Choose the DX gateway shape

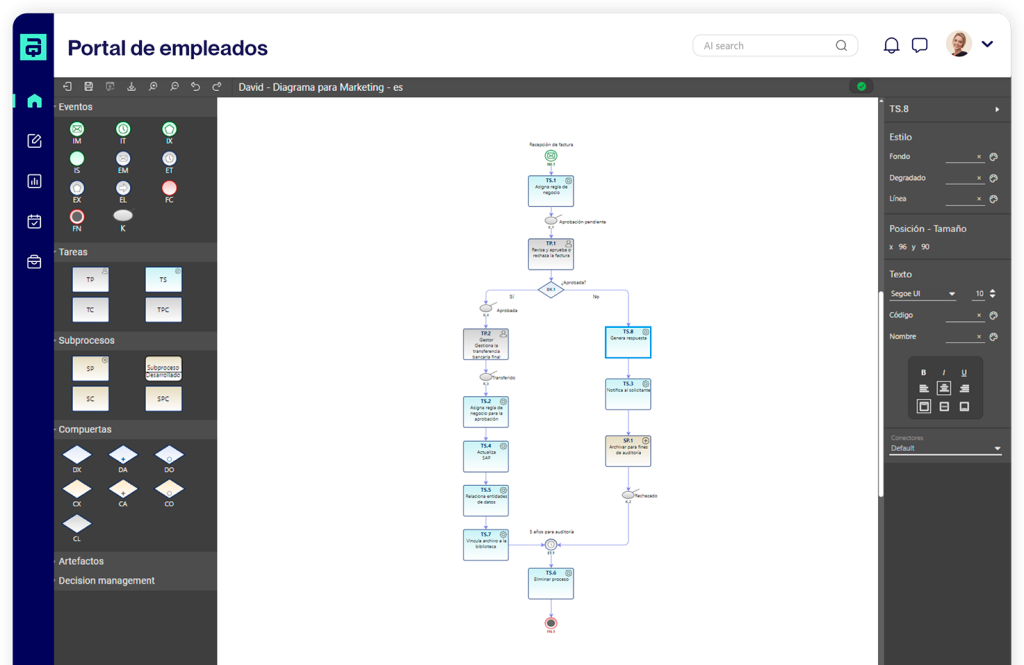click(x=77, y=456)
